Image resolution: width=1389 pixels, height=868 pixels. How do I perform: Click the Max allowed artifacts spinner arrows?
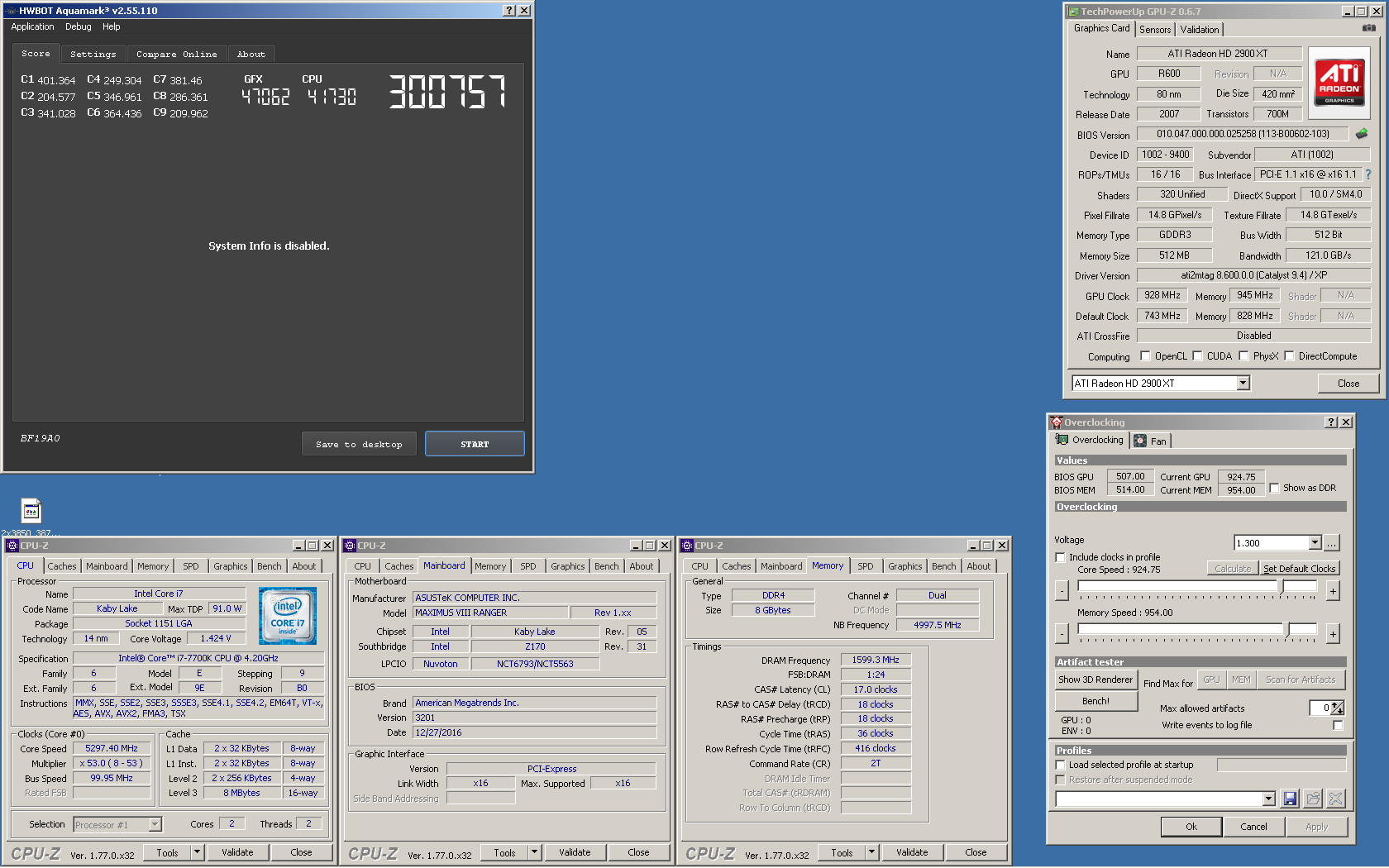tap(1338, 708)
